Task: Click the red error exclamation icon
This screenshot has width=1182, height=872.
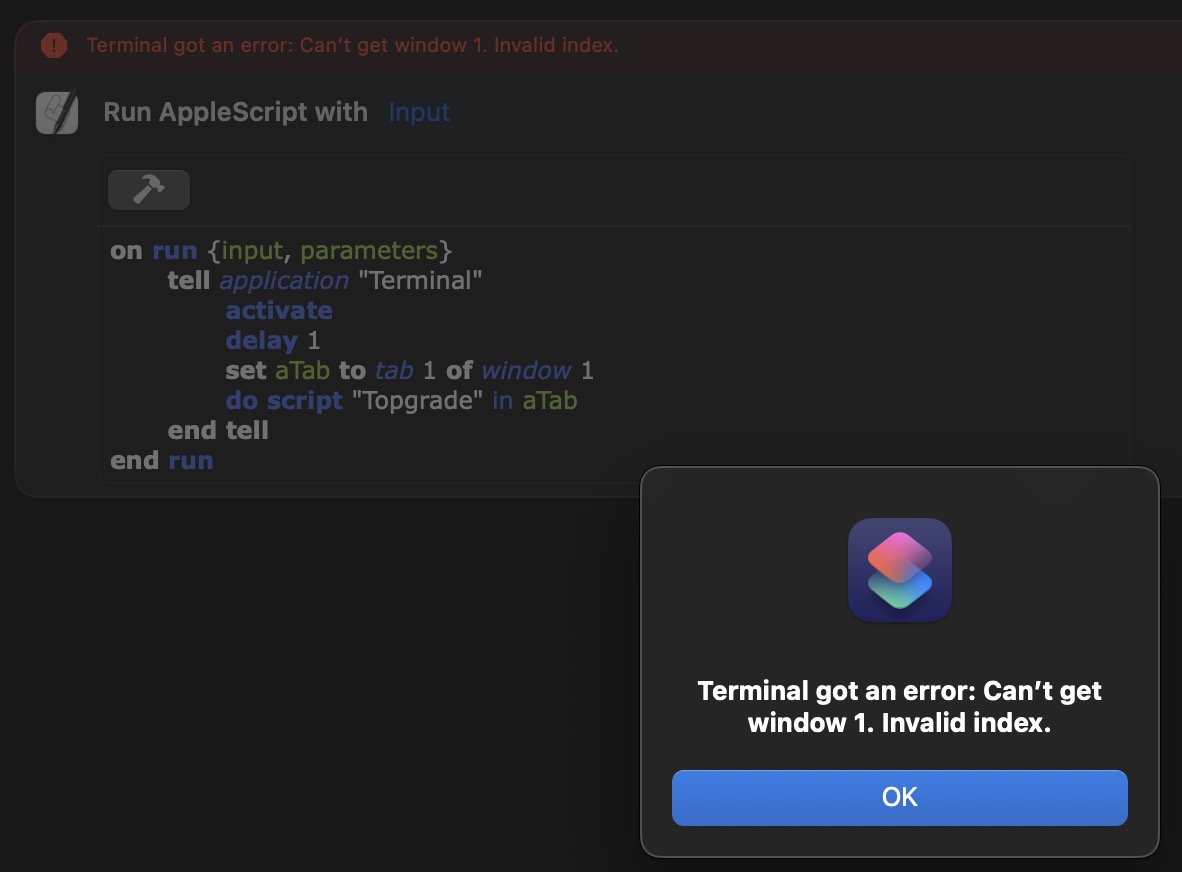Action: pyautogui.click(x=54, y=45)
